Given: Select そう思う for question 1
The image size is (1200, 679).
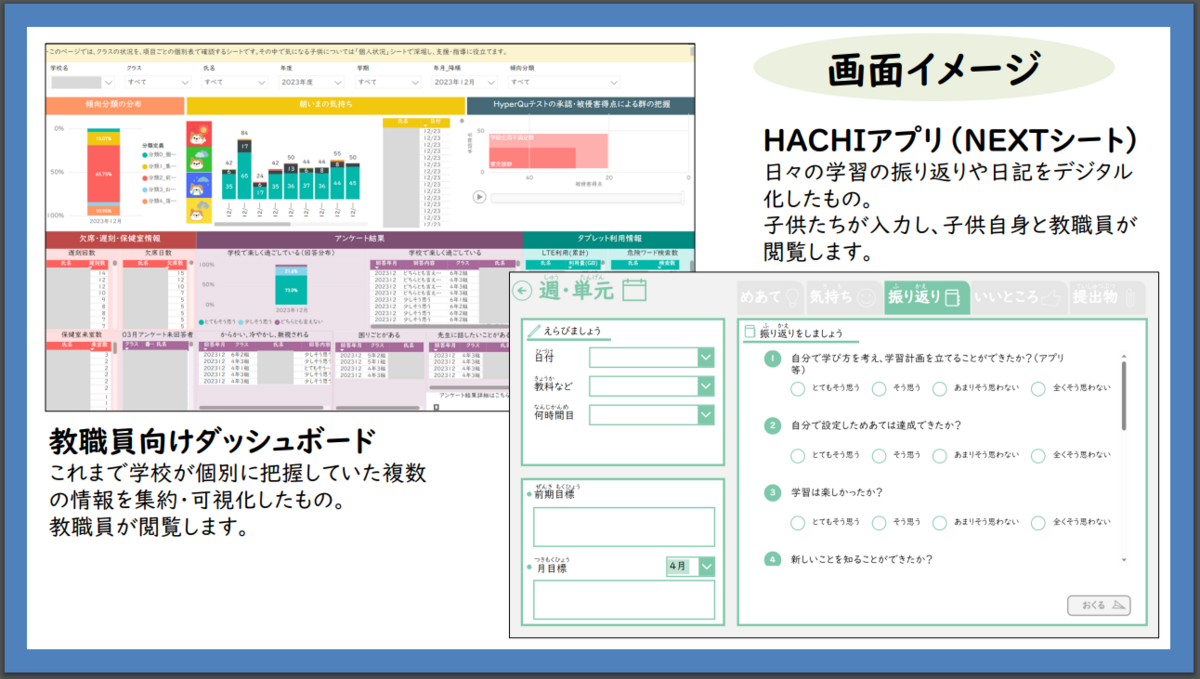Looking at the screenshot, I should 879,389.
